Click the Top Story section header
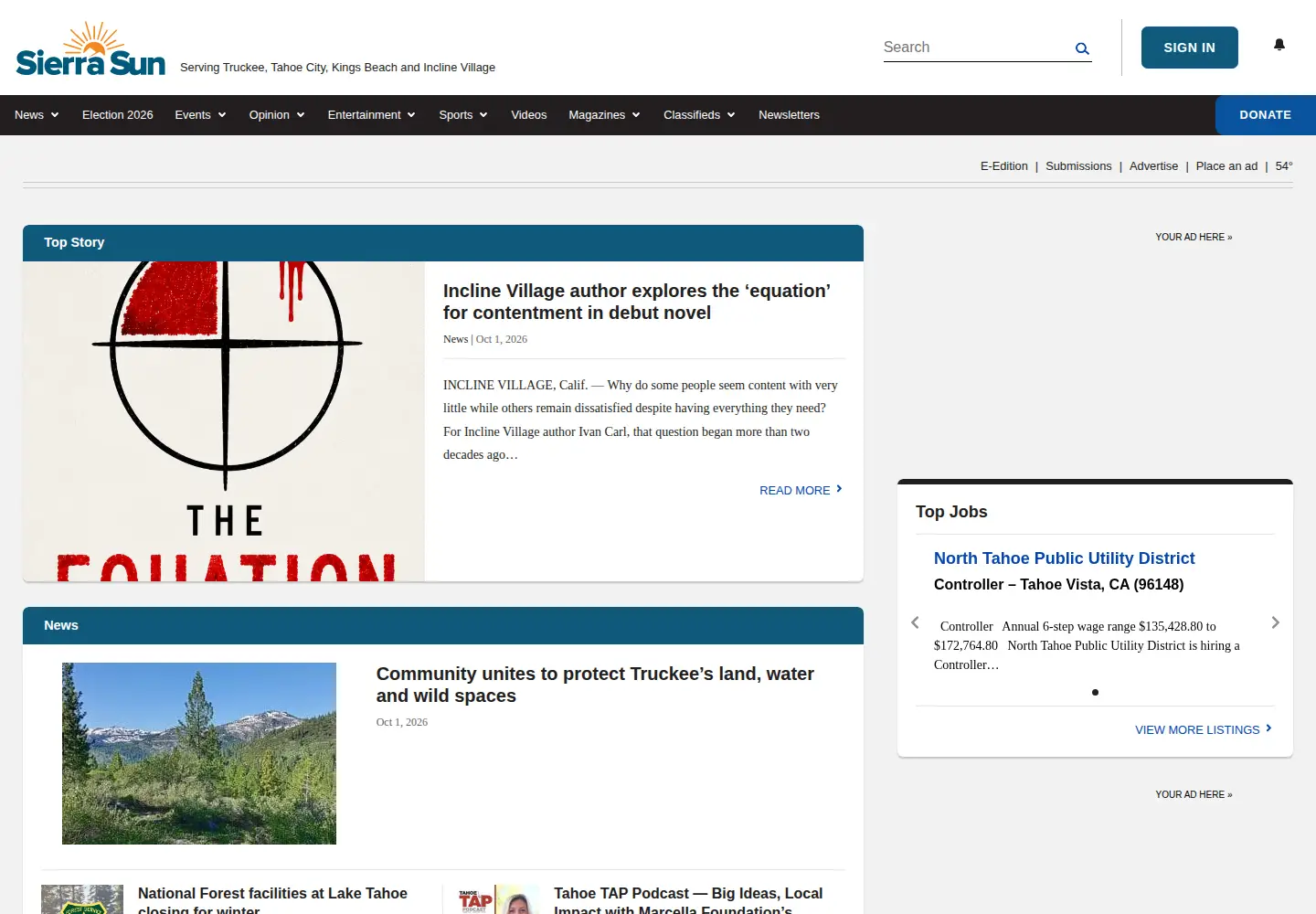Screen dimensions: 1316x914 coord(443,243)
